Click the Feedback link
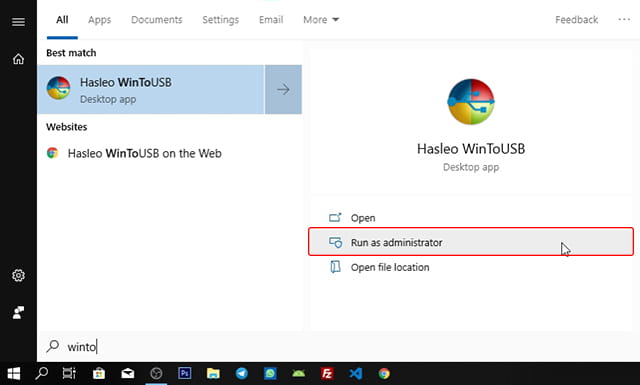Viewport: 640px width, 385px height. click(x=576, y=20)
